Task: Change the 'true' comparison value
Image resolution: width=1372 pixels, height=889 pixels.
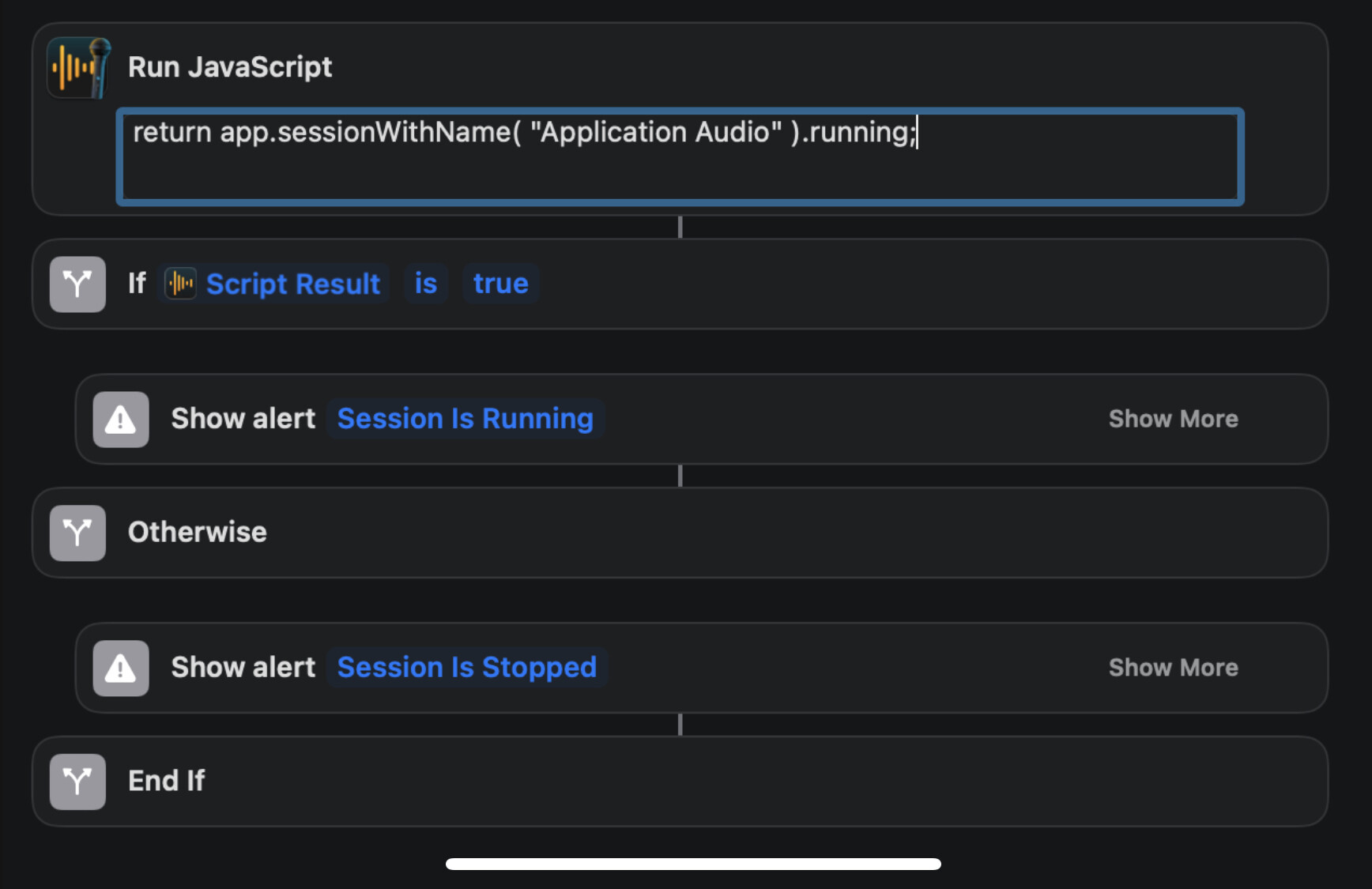Action: pyautogui.click(x=501, y=284)
